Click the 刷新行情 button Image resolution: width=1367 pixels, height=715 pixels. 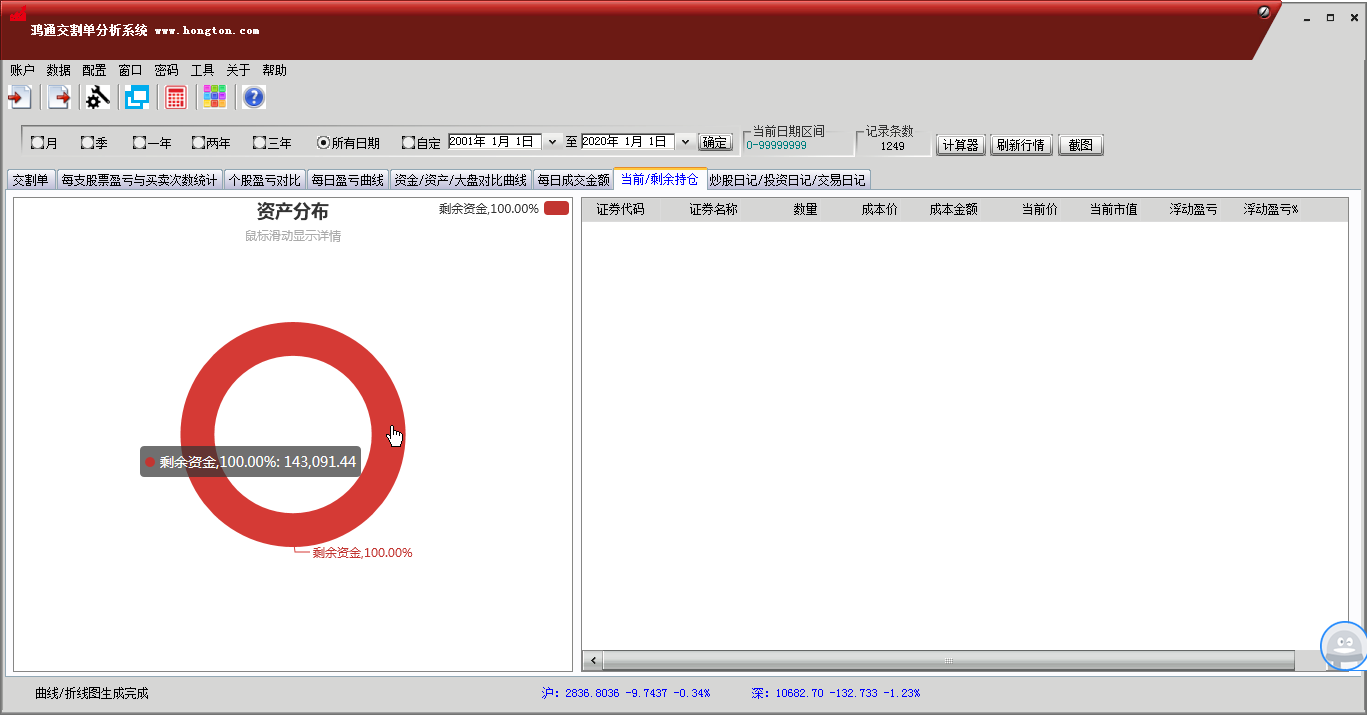[1021, 145]
